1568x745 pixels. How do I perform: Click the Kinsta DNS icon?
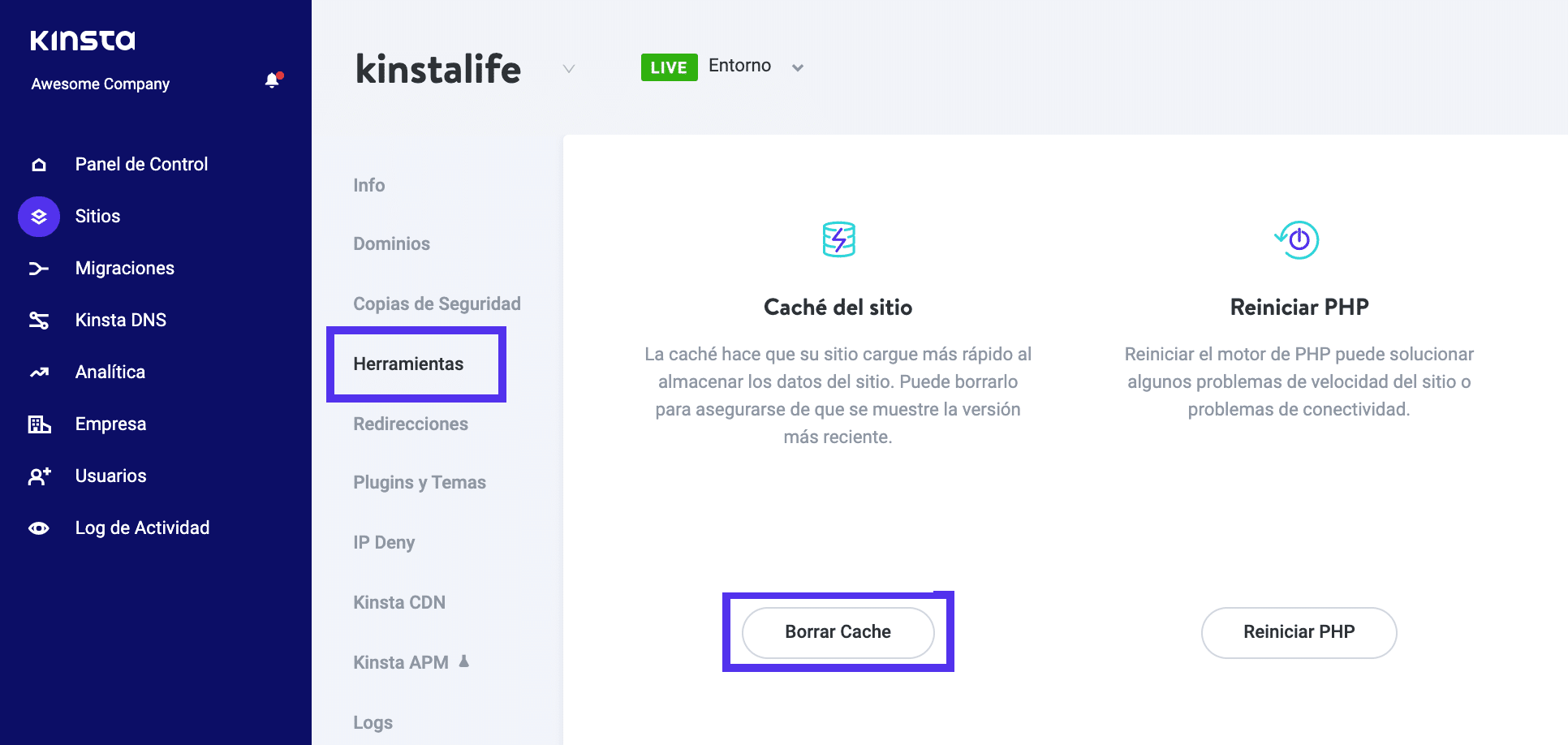39,321
